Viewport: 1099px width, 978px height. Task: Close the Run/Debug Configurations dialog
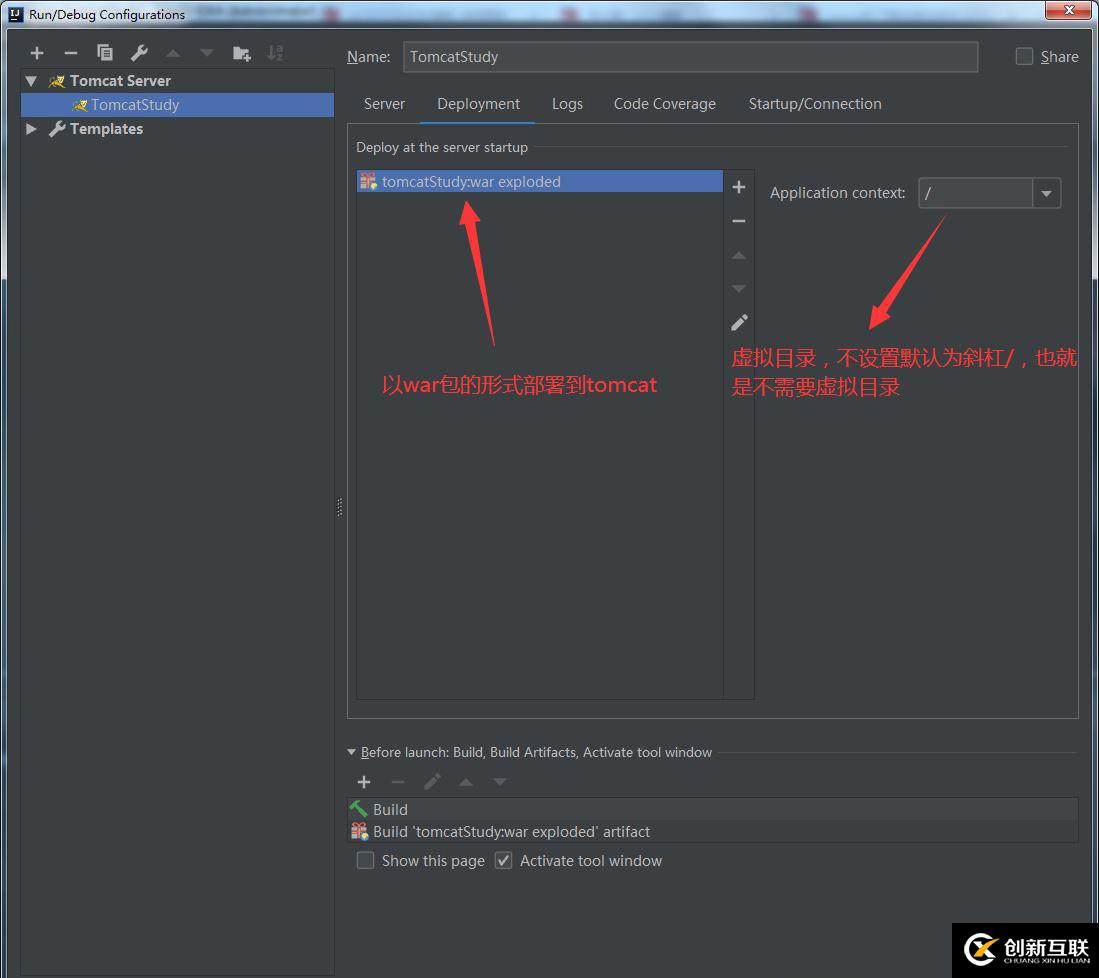pos(1068,10)
